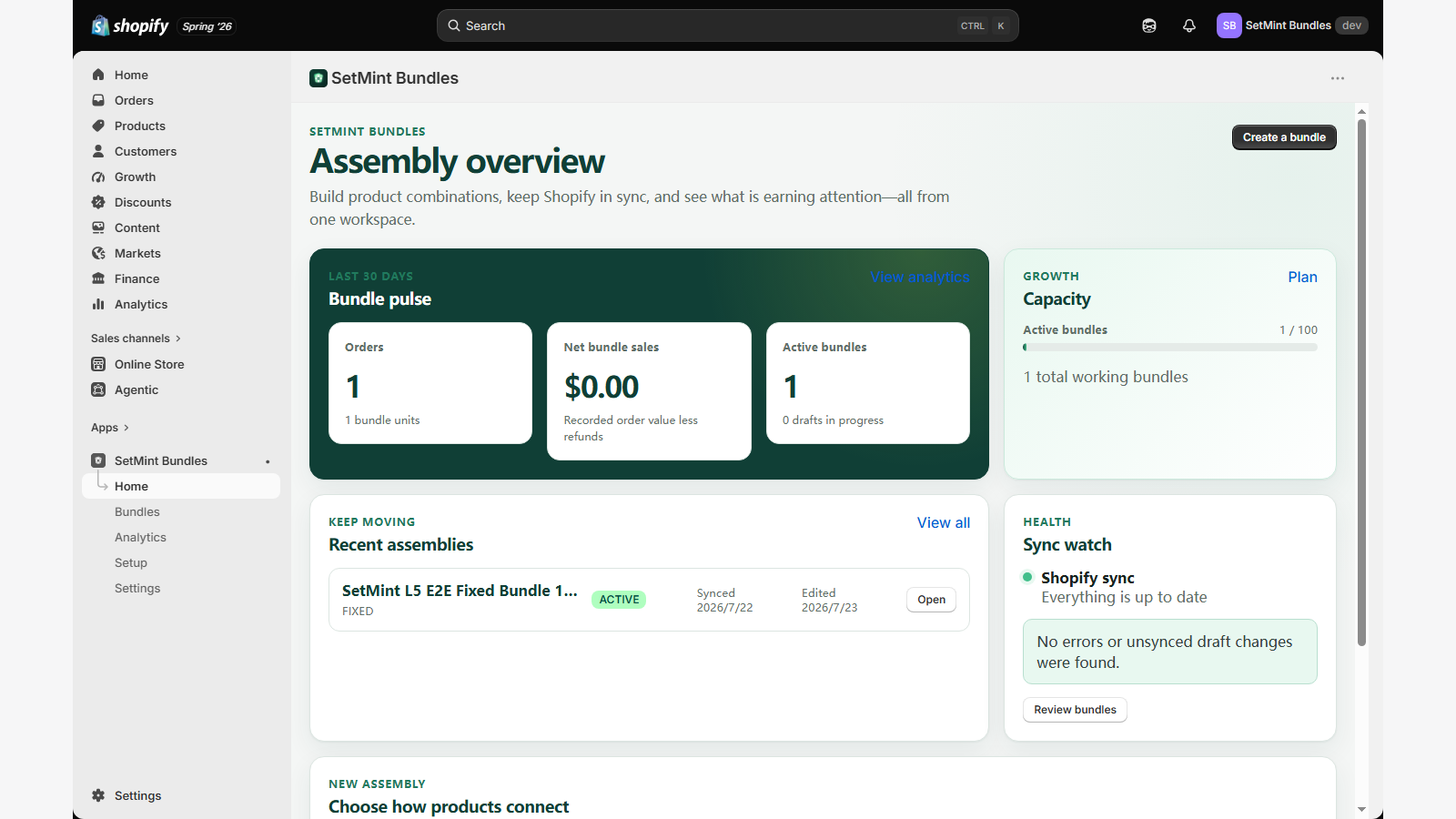This screenshot has height=819, width=1456.
Task: Click the Discounts badge icon
Action: (98, 202)
